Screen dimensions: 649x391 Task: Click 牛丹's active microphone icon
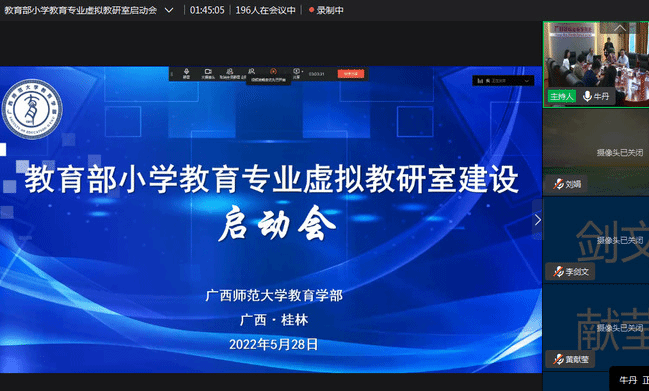[587, 96]
